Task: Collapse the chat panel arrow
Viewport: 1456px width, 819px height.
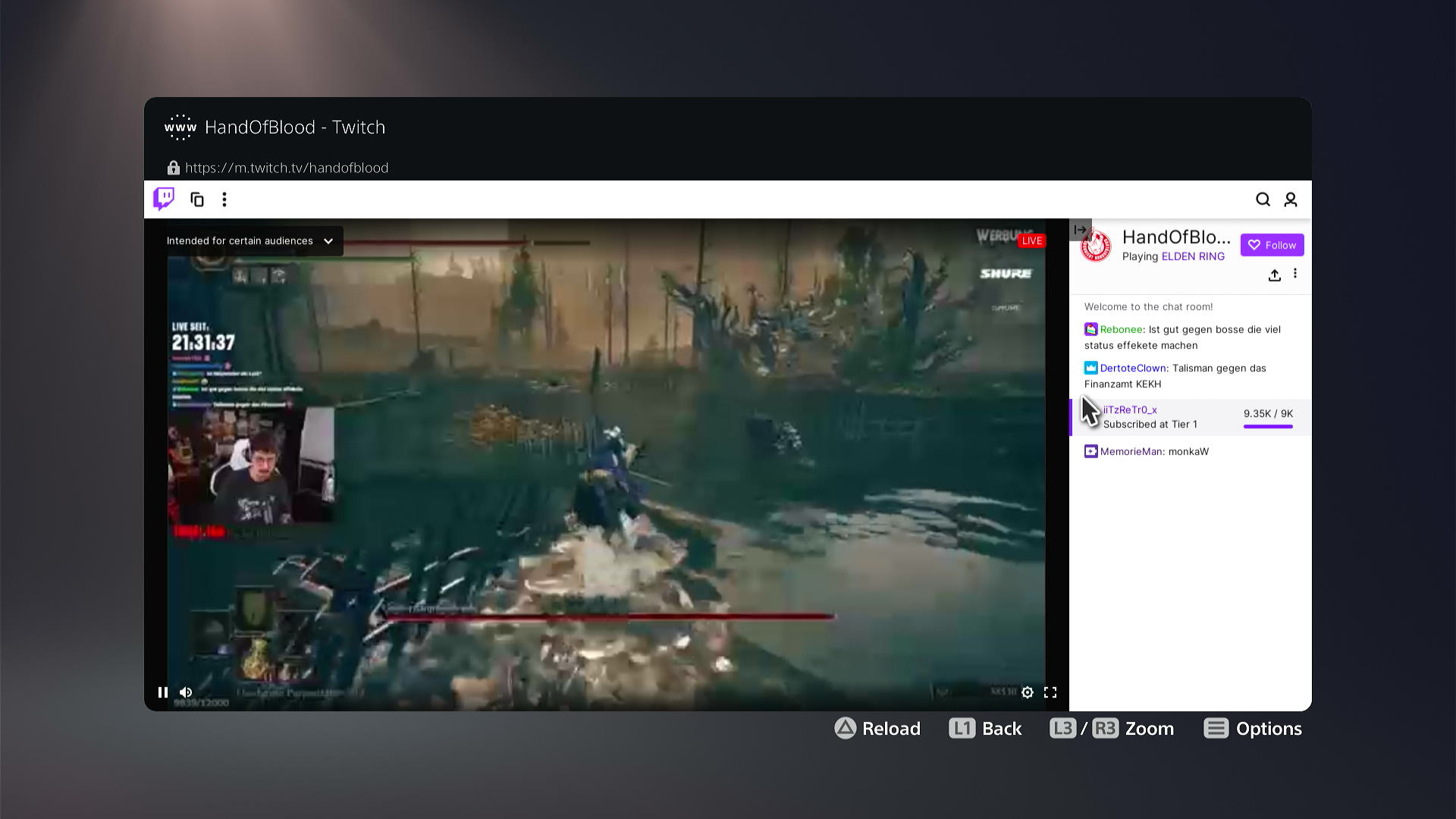Action: click(1081, 230)
